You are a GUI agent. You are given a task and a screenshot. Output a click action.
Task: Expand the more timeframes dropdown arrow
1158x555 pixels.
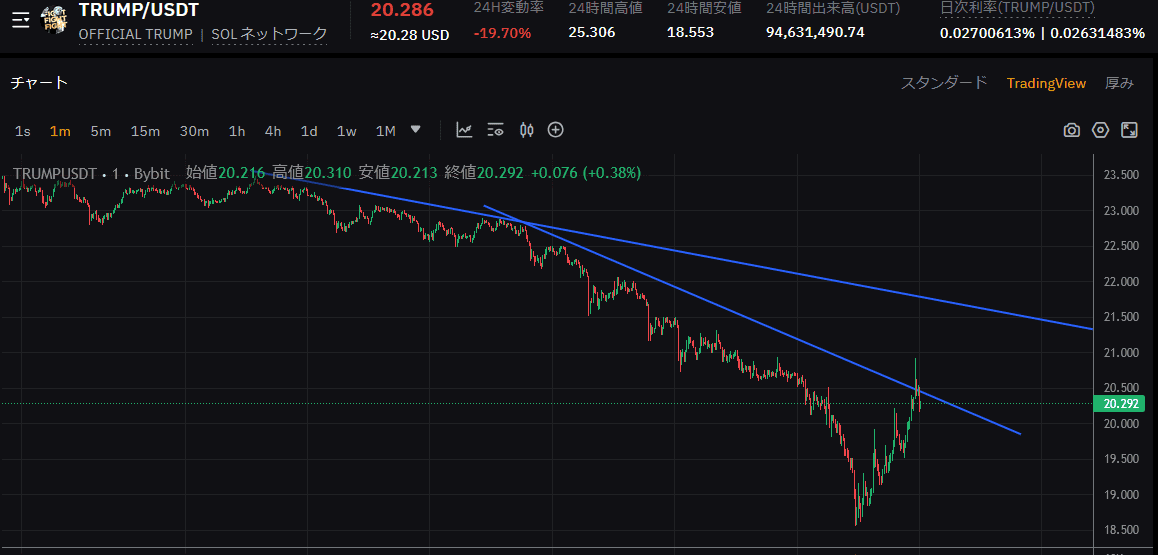pyautogui.click(x=416, y=129)
